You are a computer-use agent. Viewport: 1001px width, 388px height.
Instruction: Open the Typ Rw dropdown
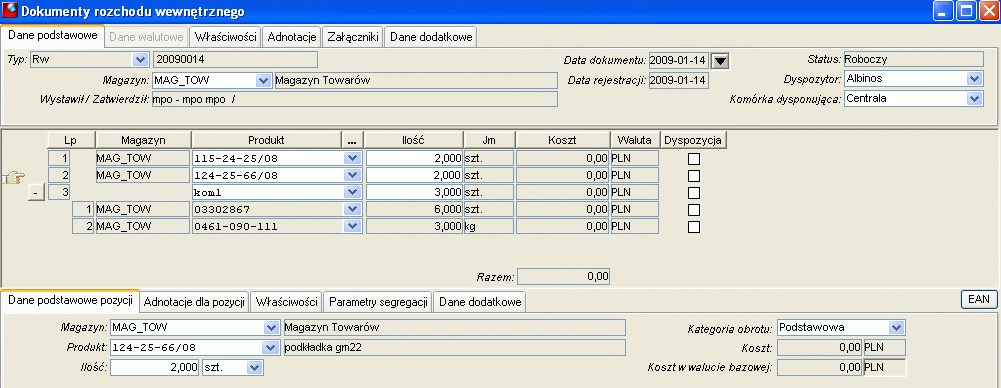pos(140,60)
